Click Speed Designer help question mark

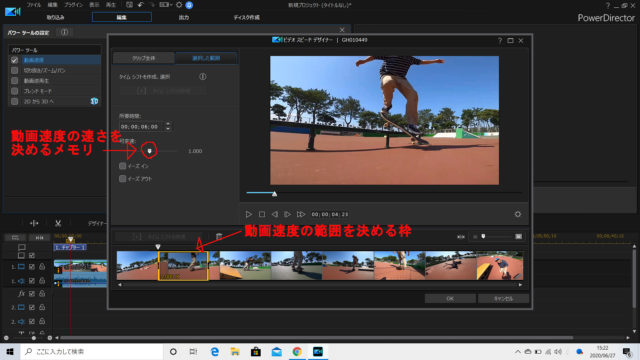click(x=500, y=40)
